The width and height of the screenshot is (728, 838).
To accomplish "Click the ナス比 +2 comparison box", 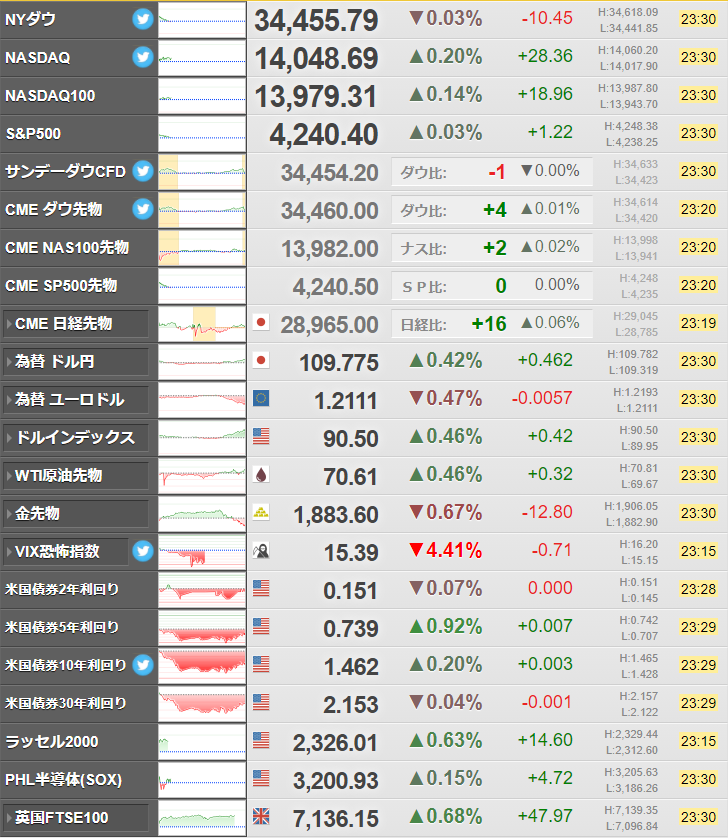I will point(492,247).
